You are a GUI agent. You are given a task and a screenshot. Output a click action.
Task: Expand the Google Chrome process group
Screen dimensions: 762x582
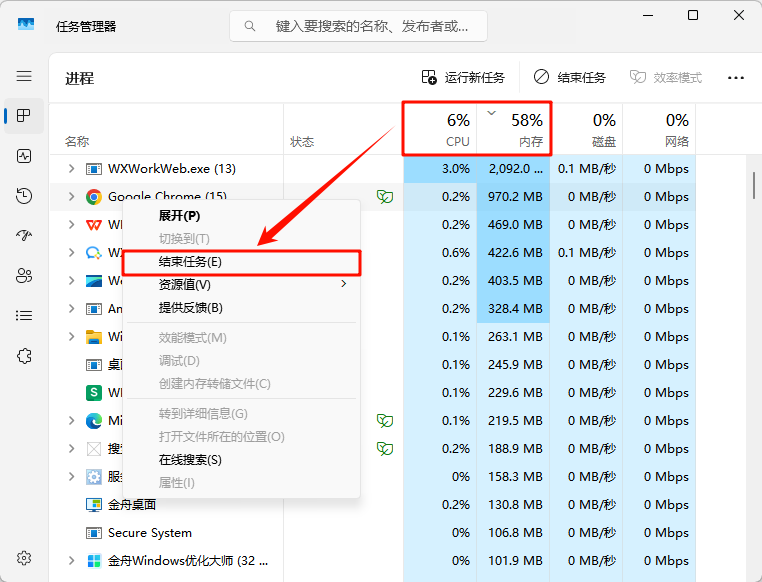coord(71,197)
